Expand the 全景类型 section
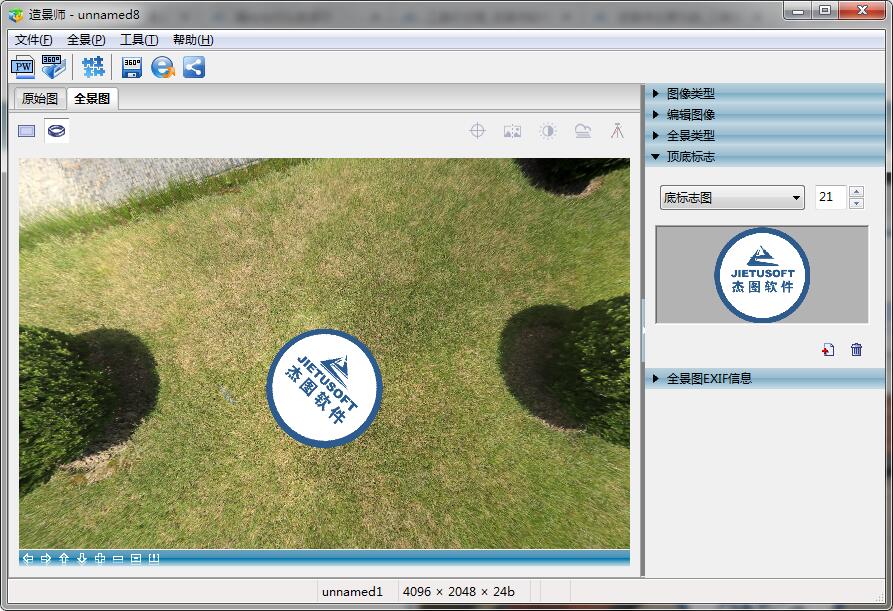The width and height of the screenshot is (893, 611). tap(765, 136)
